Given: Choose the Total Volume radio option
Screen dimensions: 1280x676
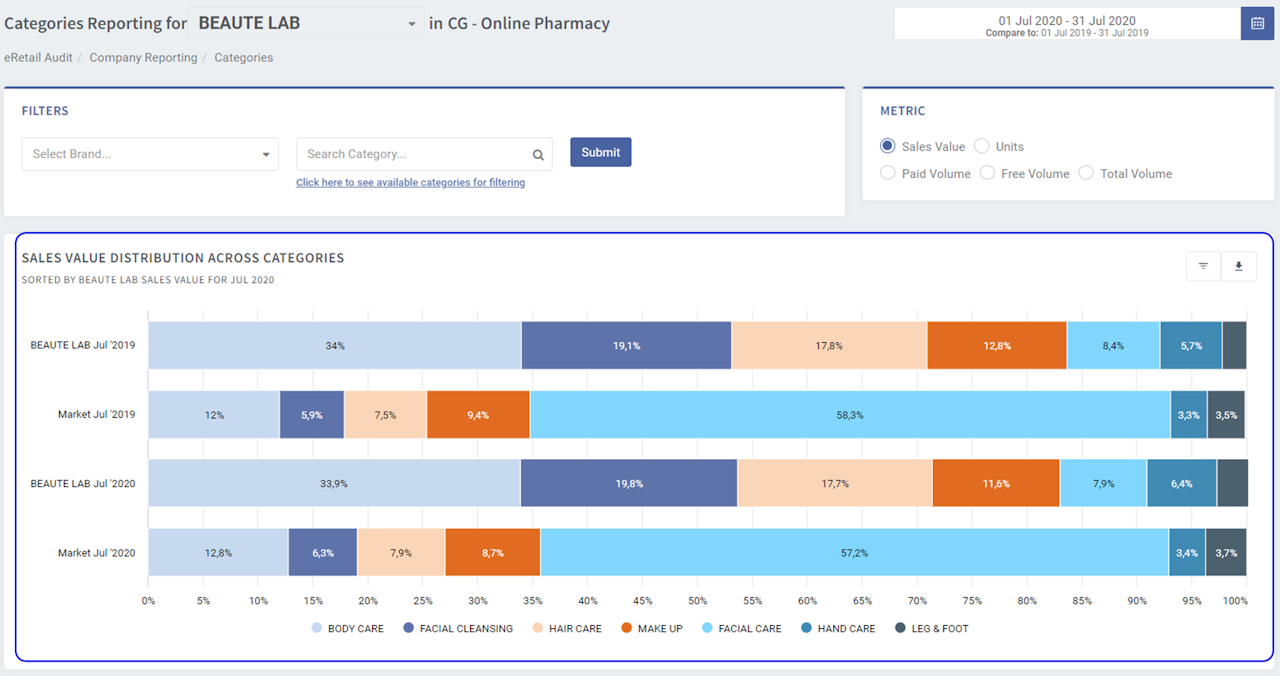Looking at the screenshot, I should 1086,173.
